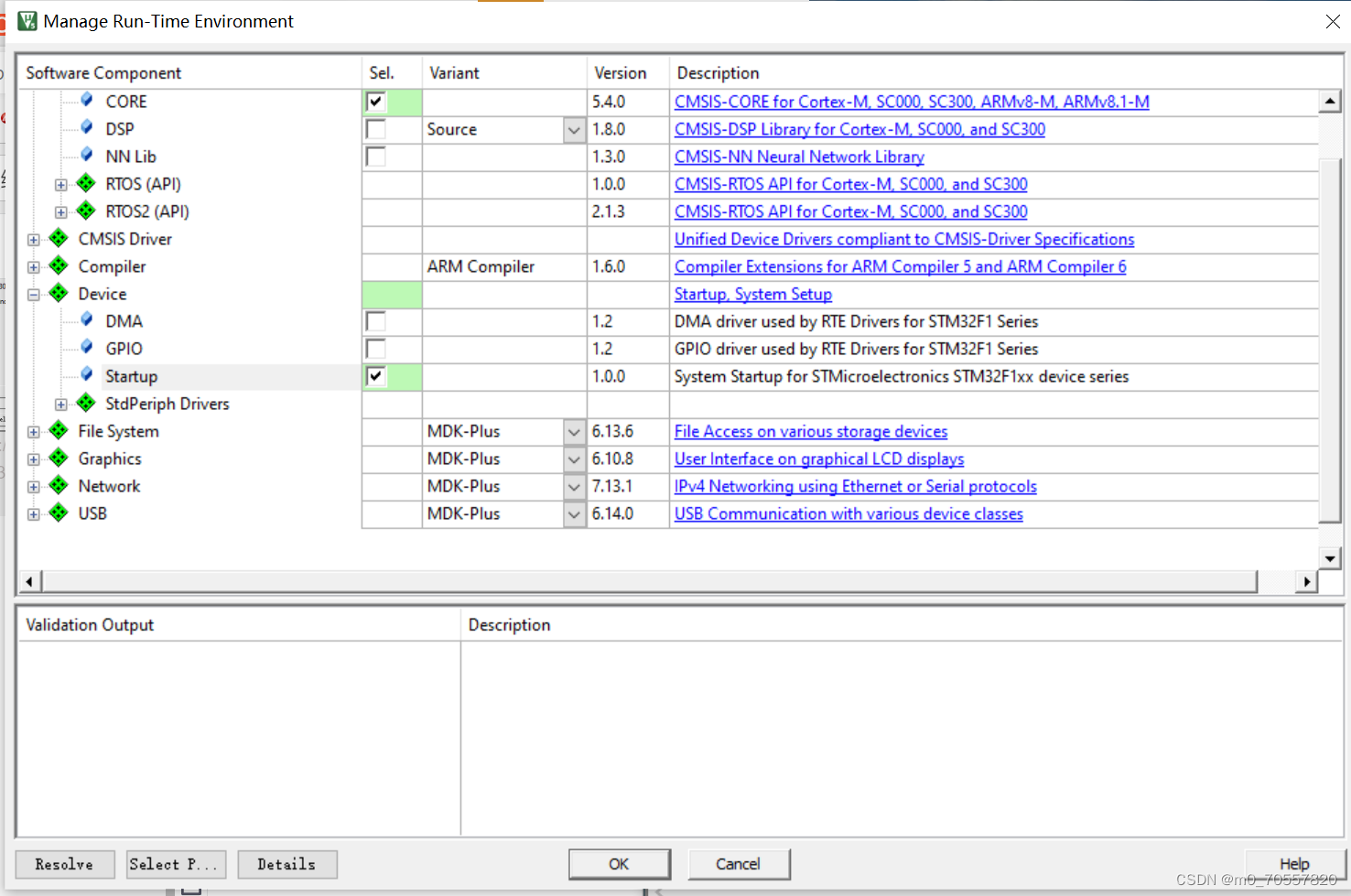Tick the GPIO driver checkbox
Screen dimensions: 1351x896
(x=375, y=349)
